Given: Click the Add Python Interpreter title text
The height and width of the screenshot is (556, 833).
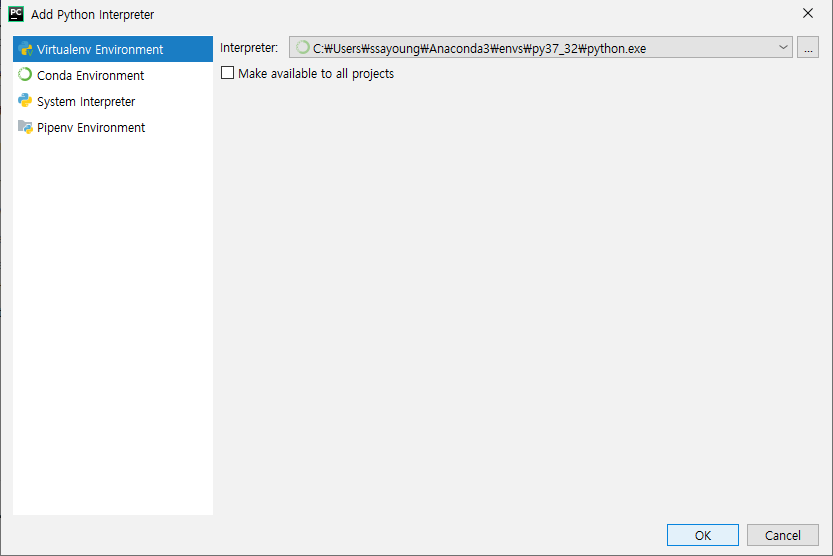Looking at the screenshot, I should (x=92, y=14).
